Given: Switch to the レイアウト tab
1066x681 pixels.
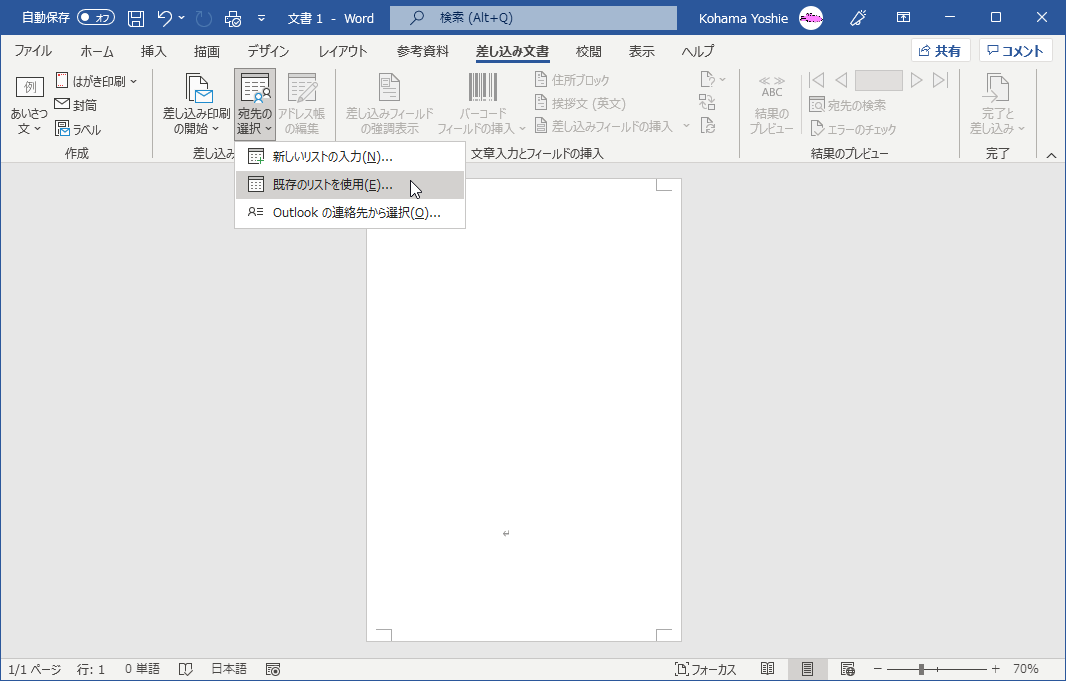Looking at the screenshot, I should [343, 51].
